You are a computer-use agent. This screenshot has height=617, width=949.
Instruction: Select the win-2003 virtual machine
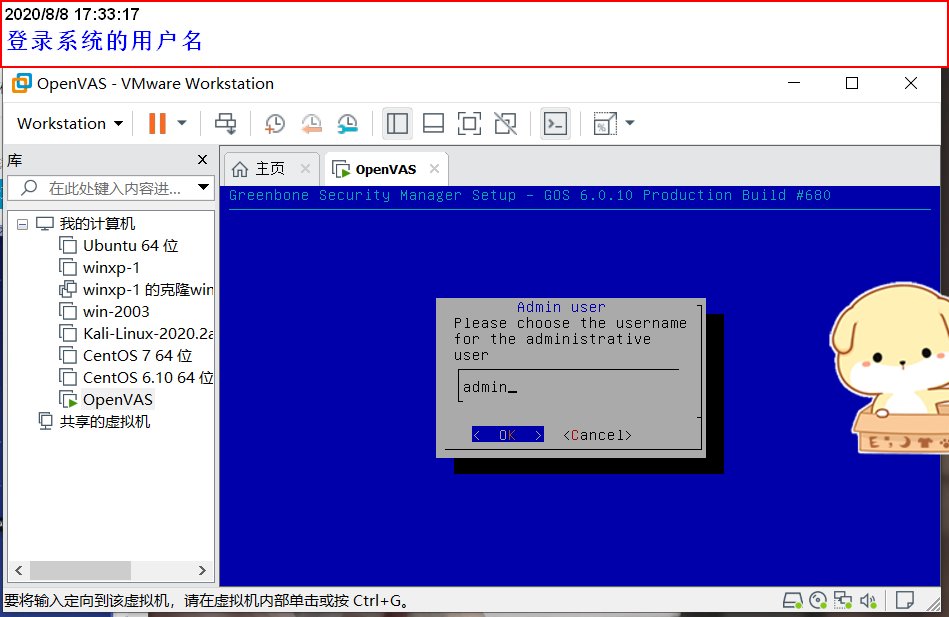tap(116, 312)
